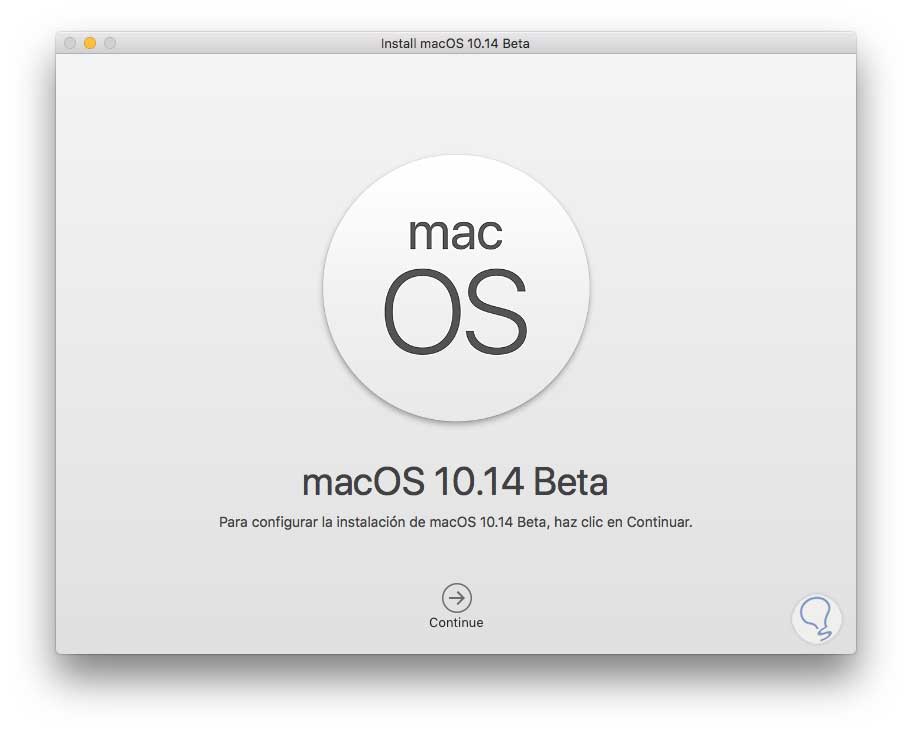Image resolution: width=912 pixels, height=734 pixels.
Task: Click the large macOS logo circle
Action: tap(457, 288)
